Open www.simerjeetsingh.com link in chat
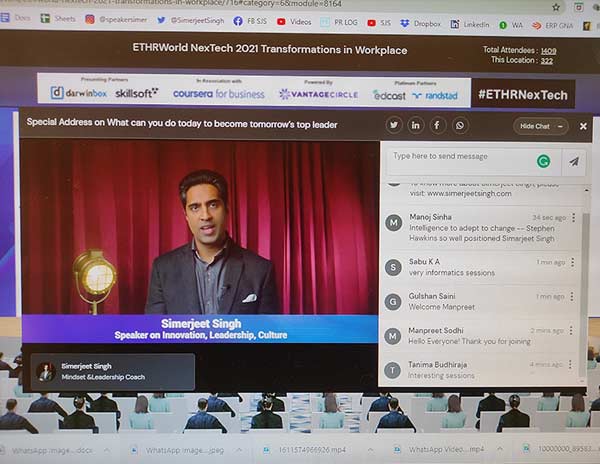600x464 pixels. coord(469,194)
